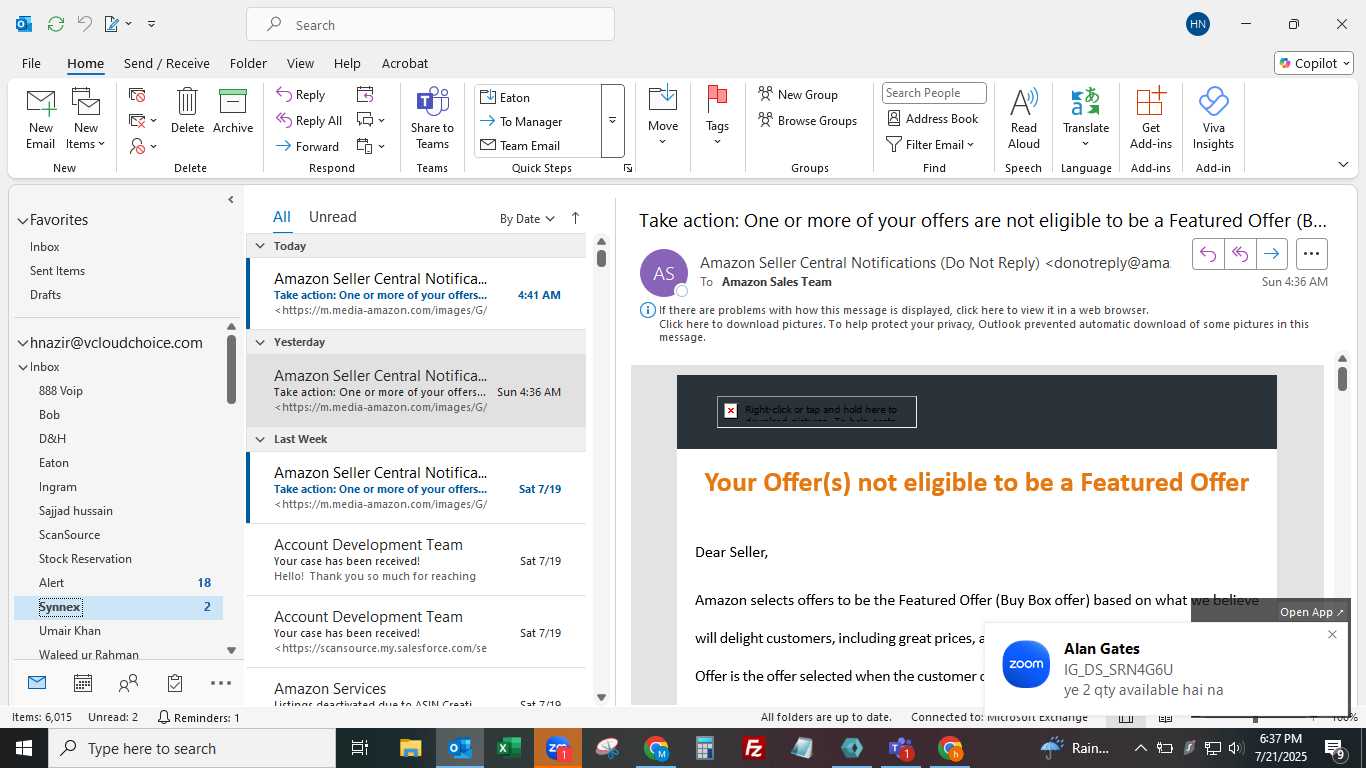The width and height of the screenshot is (1366, 768).
Task: Click the reply arrow in the reading pane
Action: 1208,254
